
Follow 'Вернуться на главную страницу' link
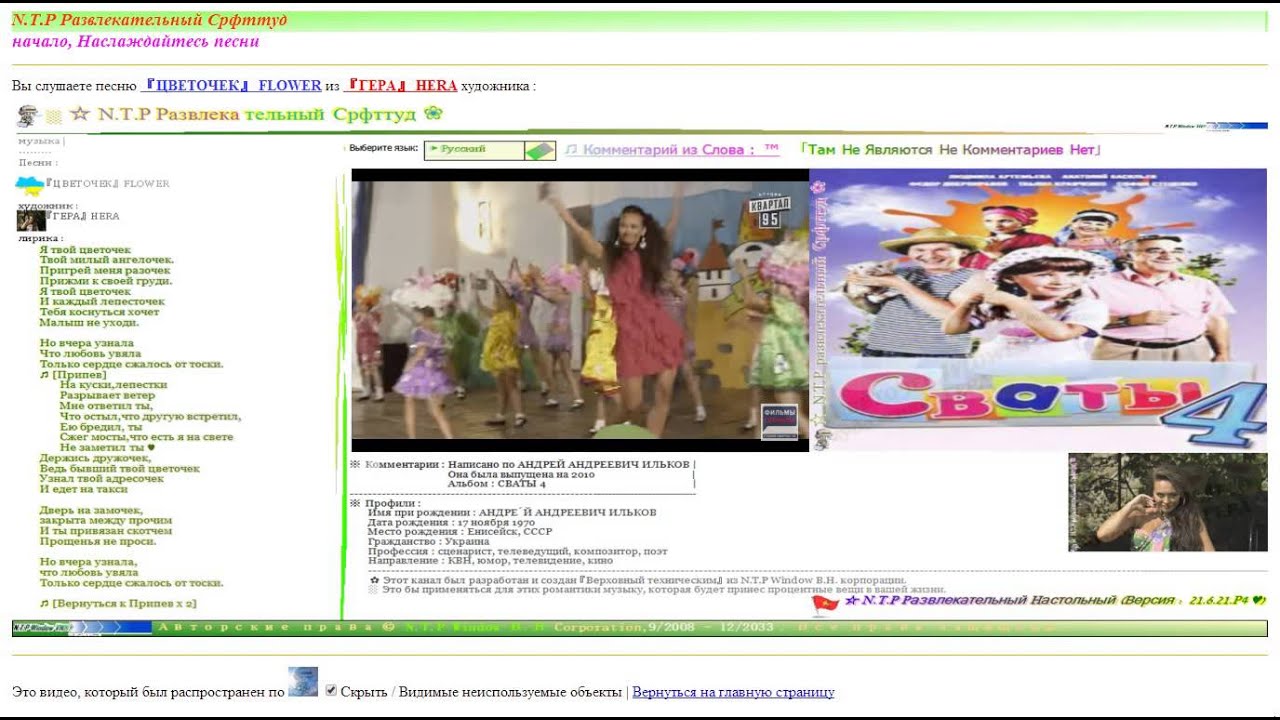click(x=733, y=692)
